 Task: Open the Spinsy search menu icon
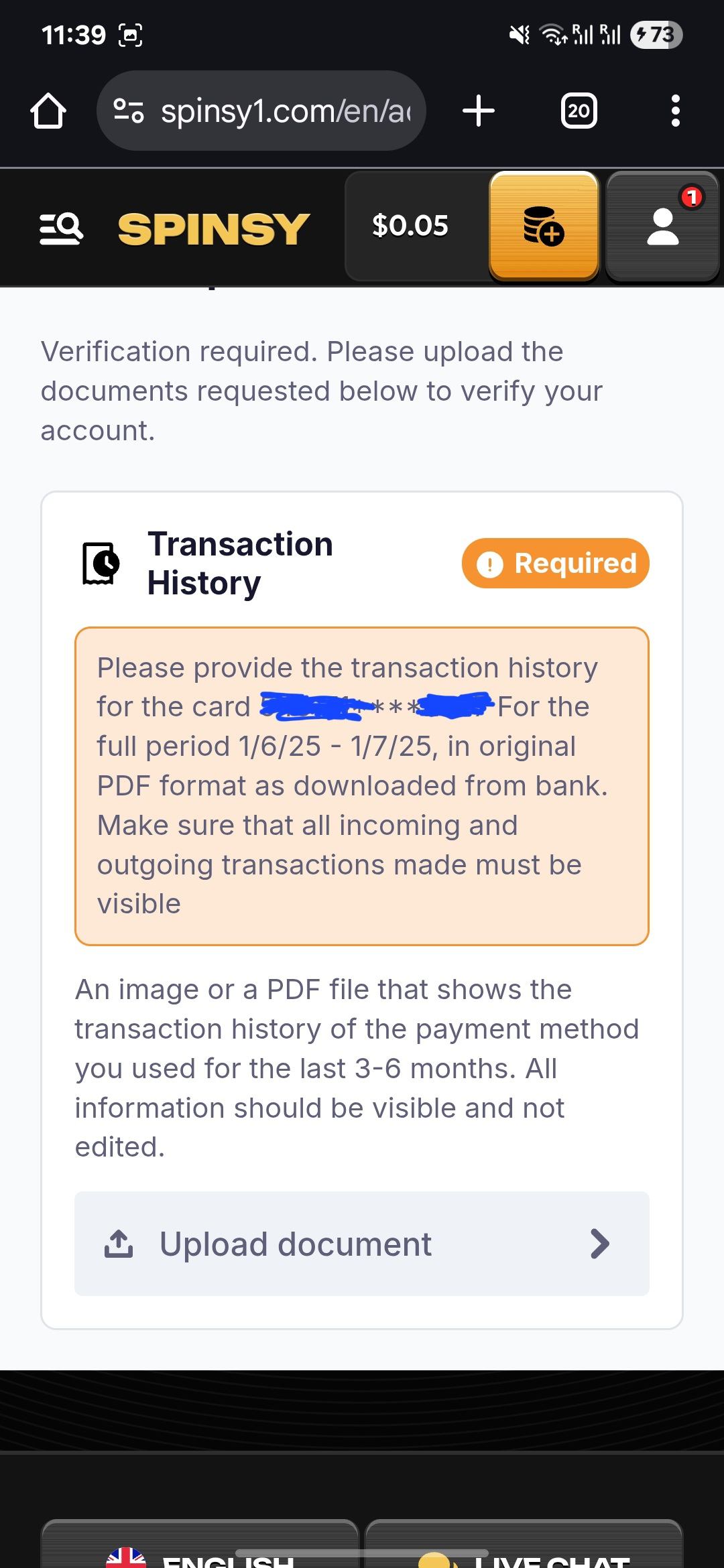coord(61,228)
